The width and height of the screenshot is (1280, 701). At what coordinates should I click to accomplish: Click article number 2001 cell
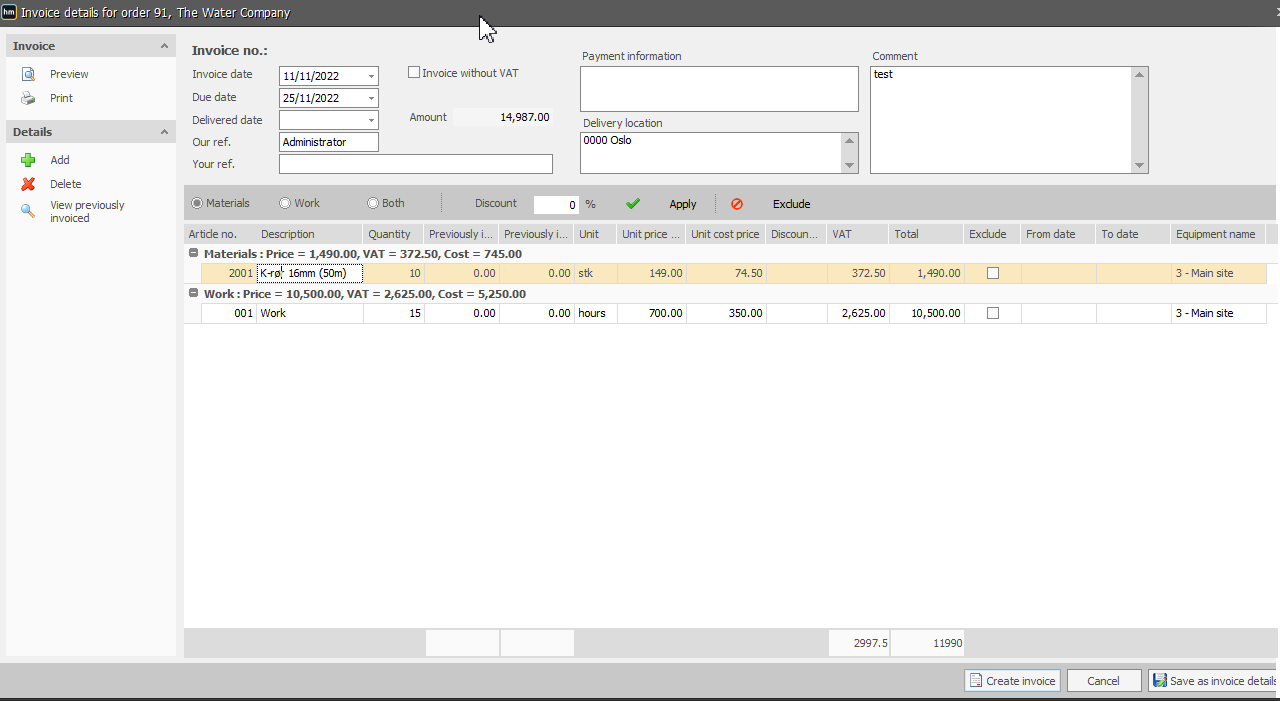pos(229,273)
